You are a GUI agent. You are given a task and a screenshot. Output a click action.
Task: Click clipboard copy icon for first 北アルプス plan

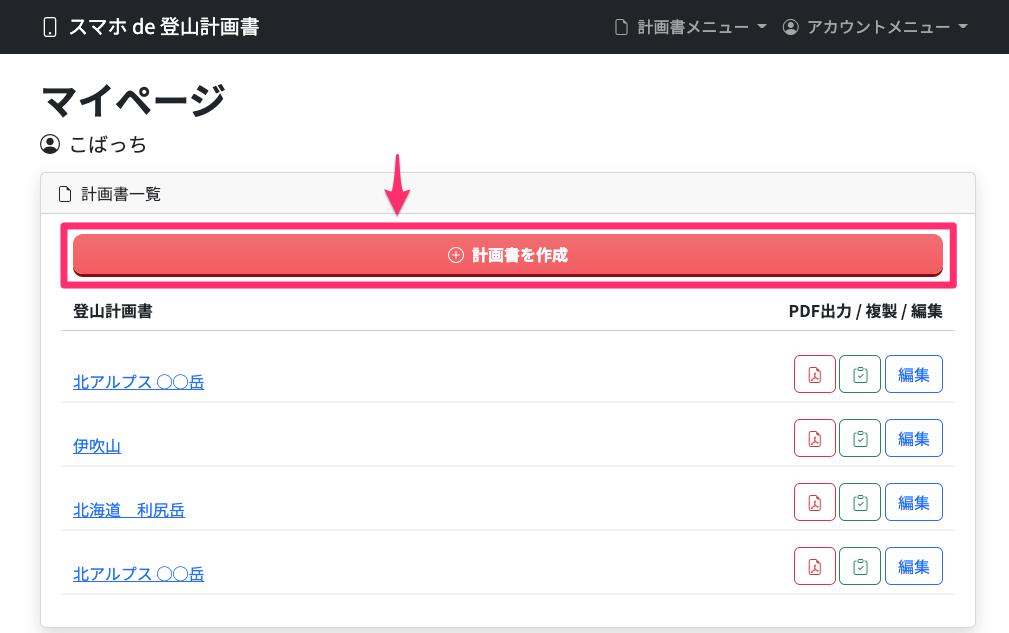[x=860, y=374]
